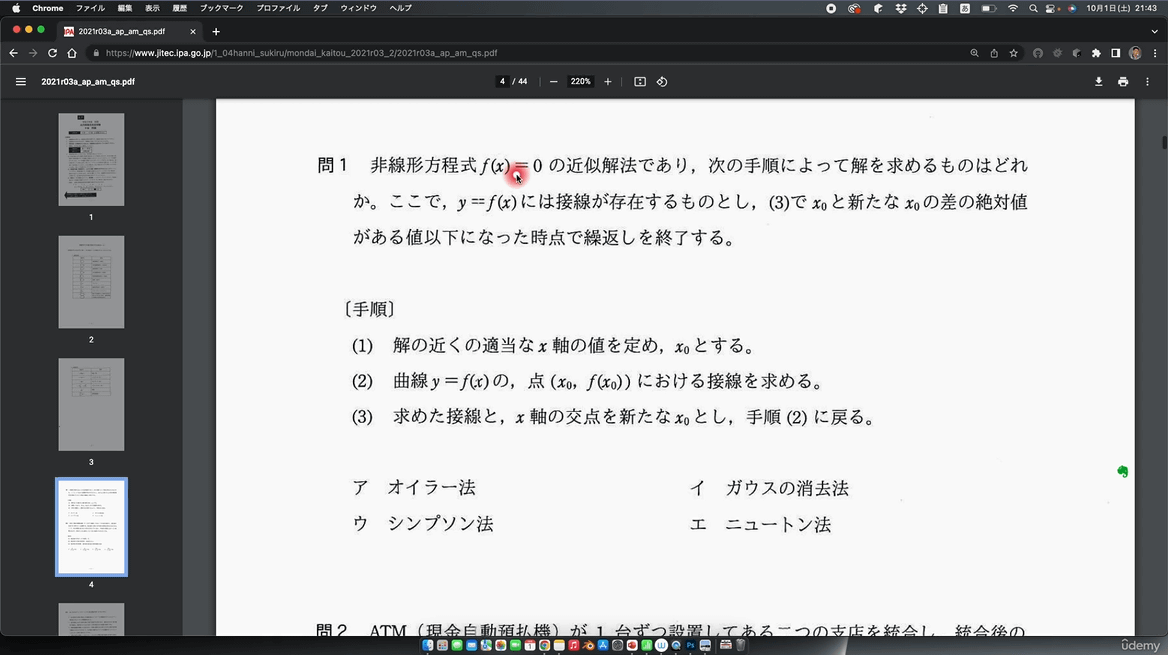Download the PDF file
The height and width of the screenshot is (655, 1168).
[1099, 82]
